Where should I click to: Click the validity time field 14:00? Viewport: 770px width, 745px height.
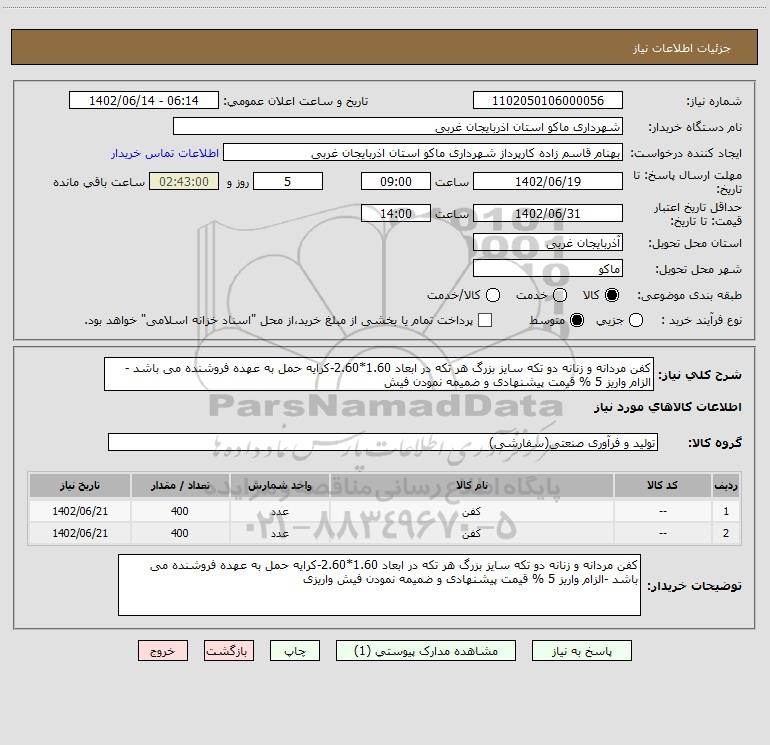click(396, 213)
